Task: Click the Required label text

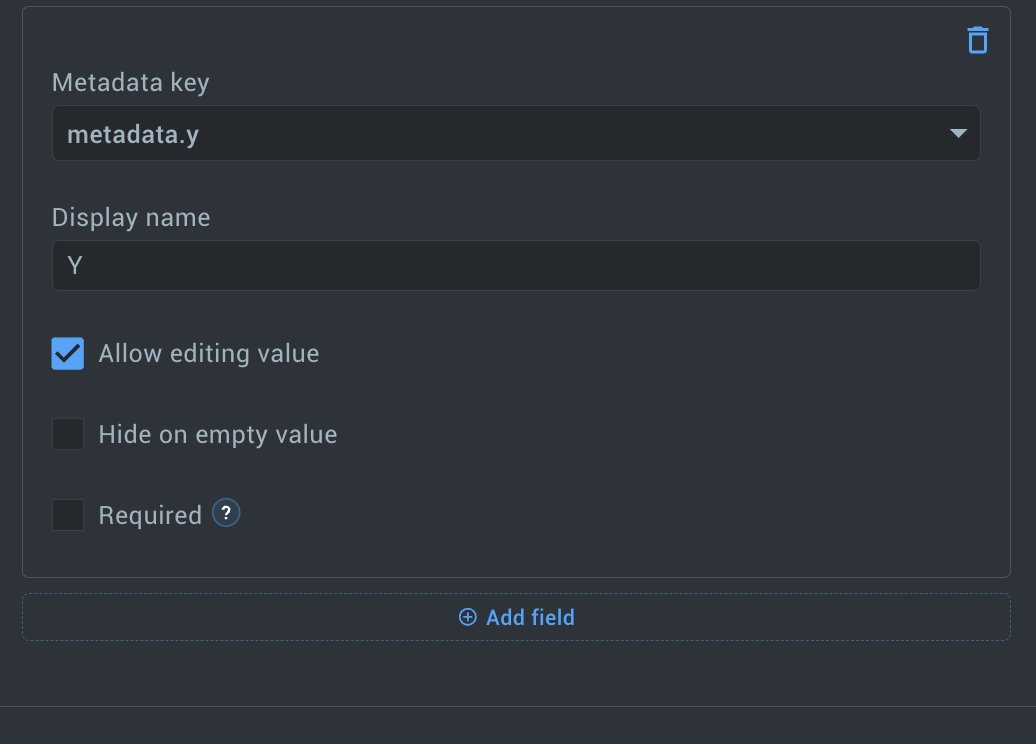Action: 150,515
